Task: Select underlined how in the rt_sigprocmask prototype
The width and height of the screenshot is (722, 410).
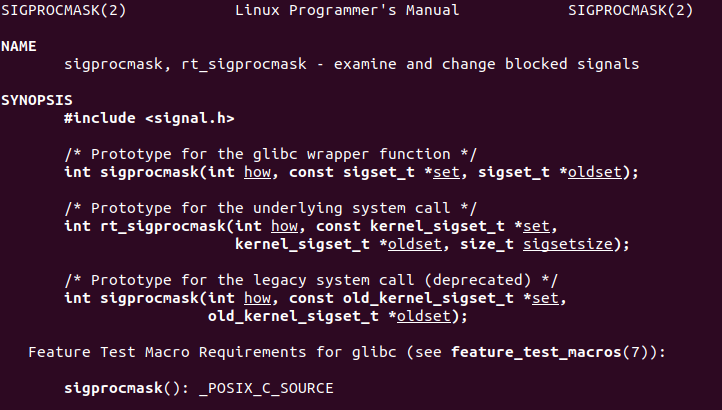Action: point(284,226)
